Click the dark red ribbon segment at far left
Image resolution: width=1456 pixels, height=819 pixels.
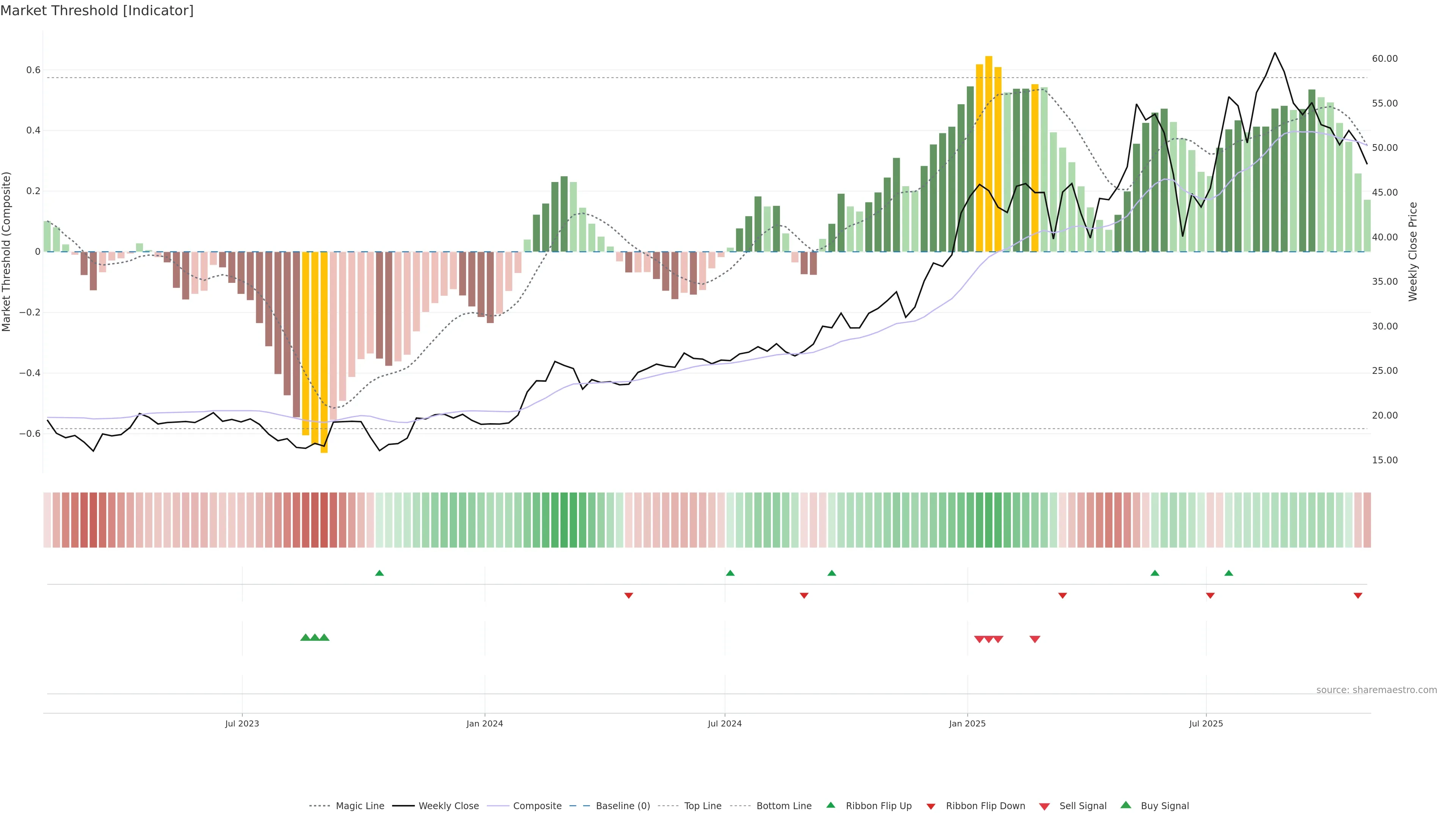[93, 520]
